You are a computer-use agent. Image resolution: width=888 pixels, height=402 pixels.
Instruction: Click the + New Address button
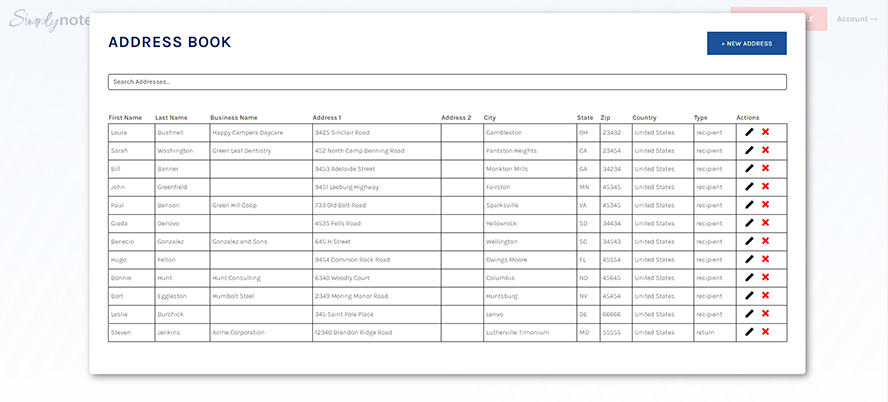[746, 43]
